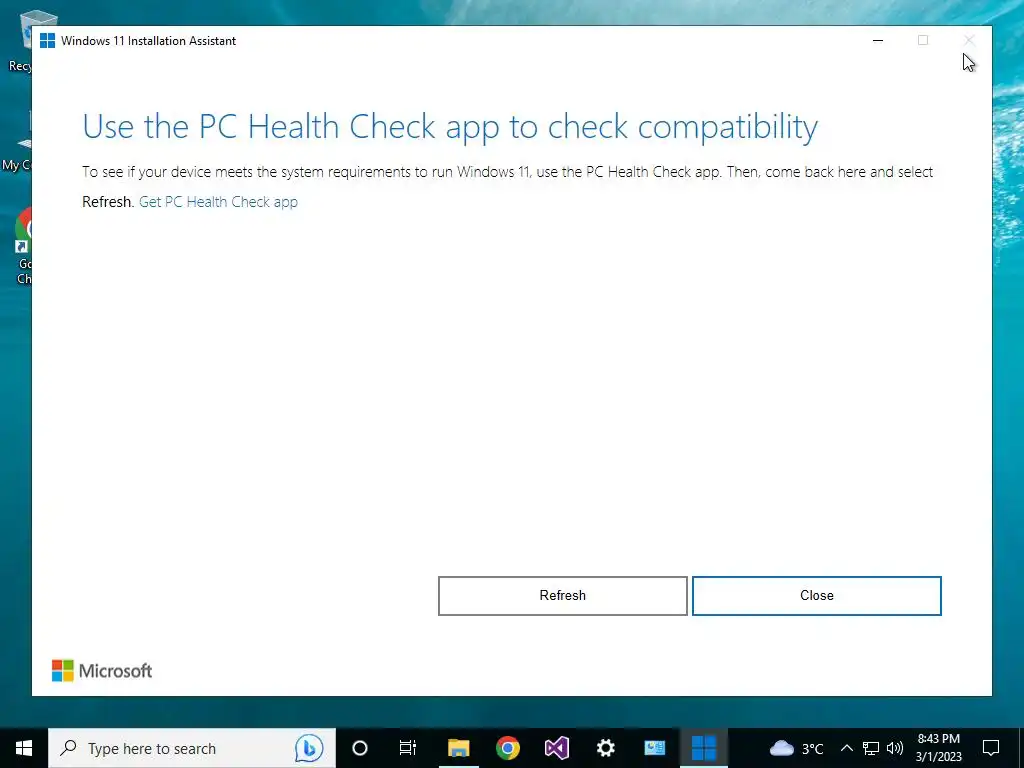The height and width of the screenshot is (768, 1024).
Task: Select the Google Chrome desktop shortcut
Action: coord(22,246)
